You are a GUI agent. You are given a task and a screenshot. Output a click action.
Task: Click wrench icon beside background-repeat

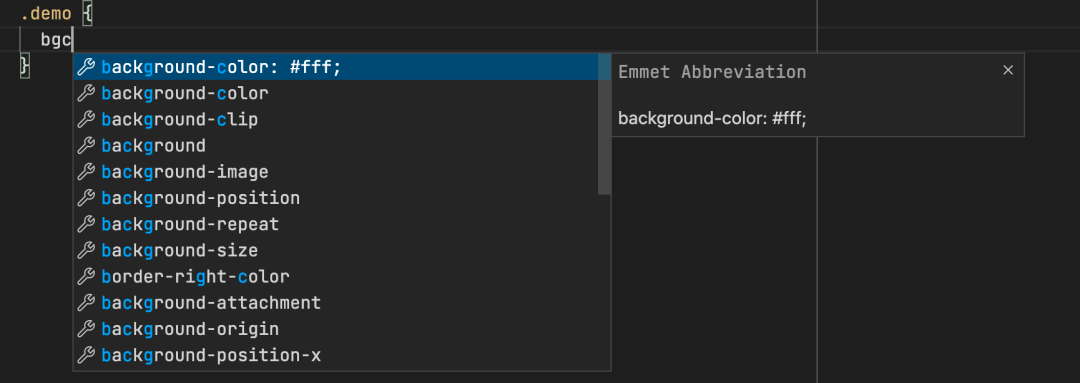point(85,224)
